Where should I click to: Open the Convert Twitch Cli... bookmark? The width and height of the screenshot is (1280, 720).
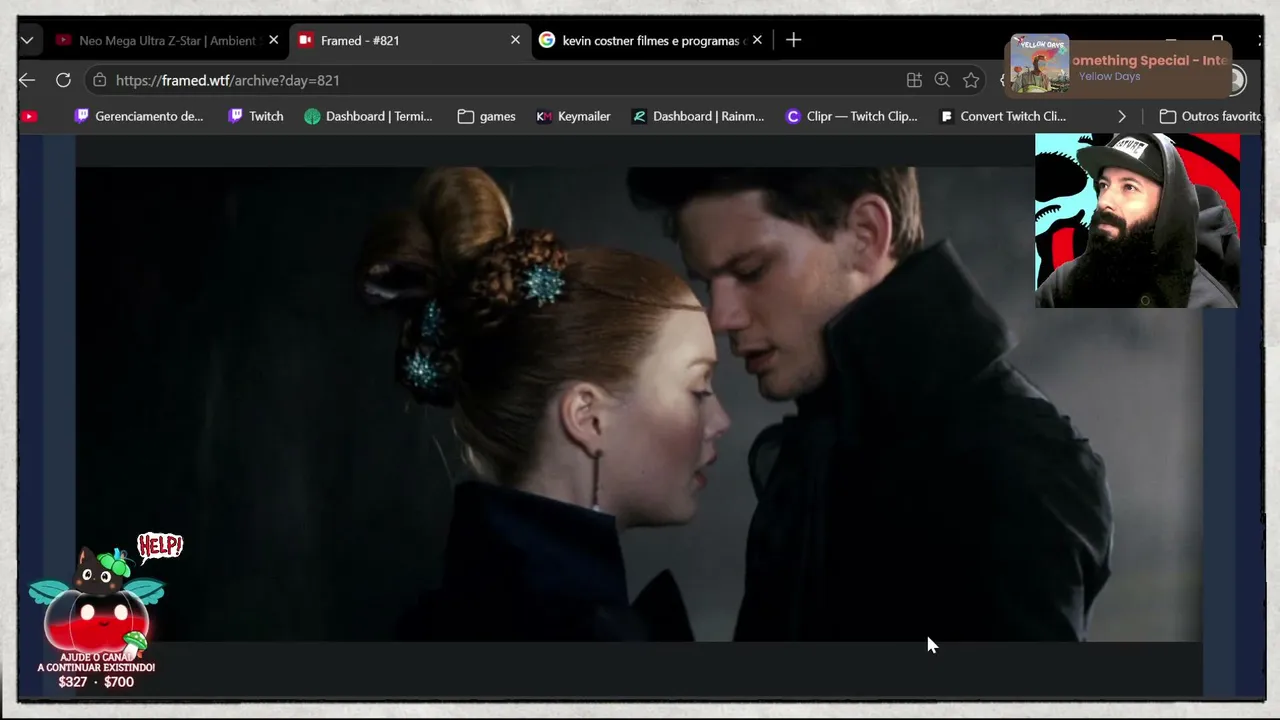click(1003, 116)
